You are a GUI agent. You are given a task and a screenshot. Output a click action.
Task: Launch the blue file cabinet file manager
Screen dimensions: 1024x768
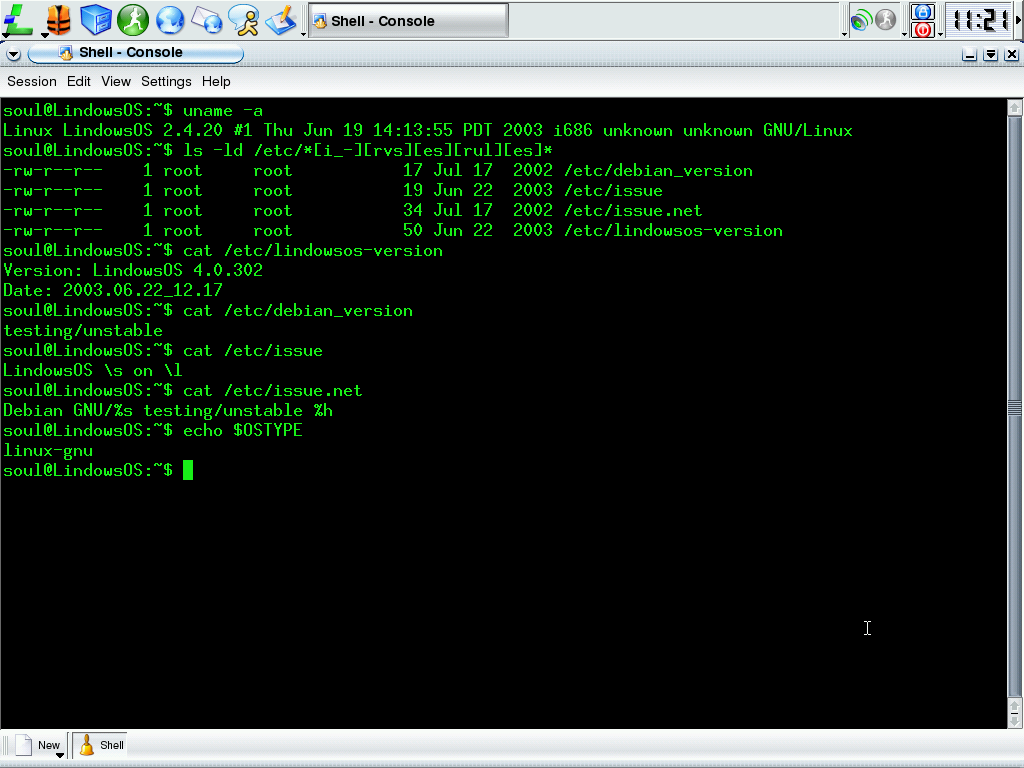tap(95, 19)
